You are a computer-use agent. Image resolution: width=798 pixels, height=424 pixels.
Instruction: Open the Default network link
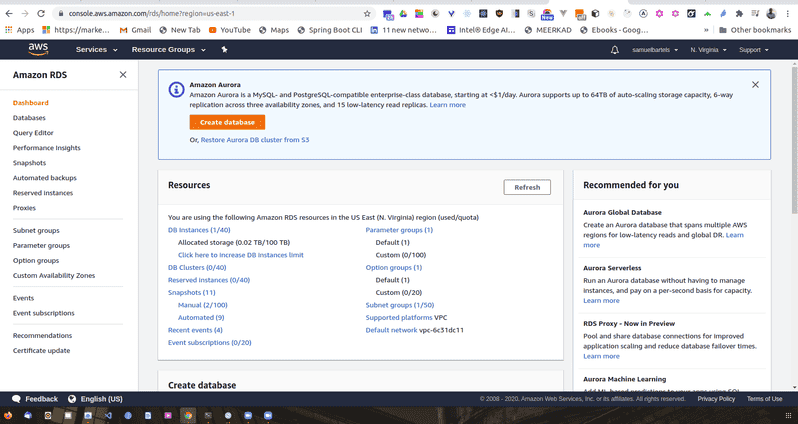pos(391,330)
